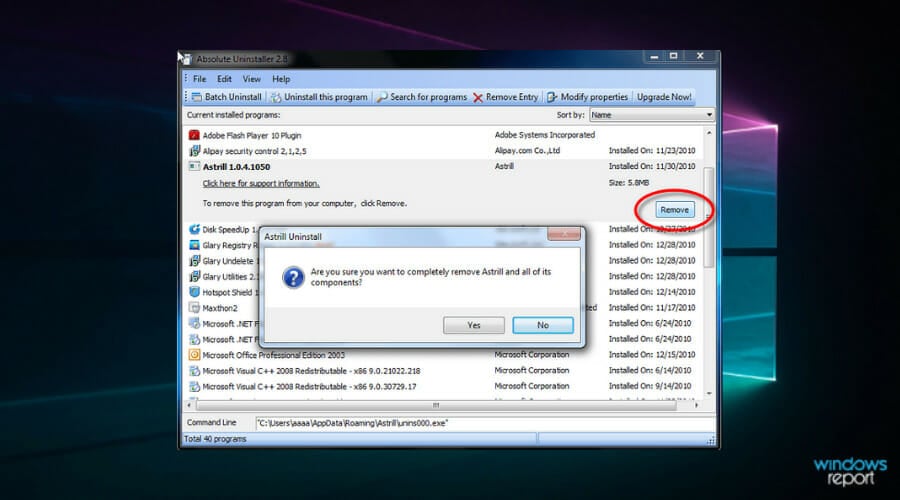Click the Uninstall this program icon
Screen dimensions: 900x500
click(x=276, y=97)
